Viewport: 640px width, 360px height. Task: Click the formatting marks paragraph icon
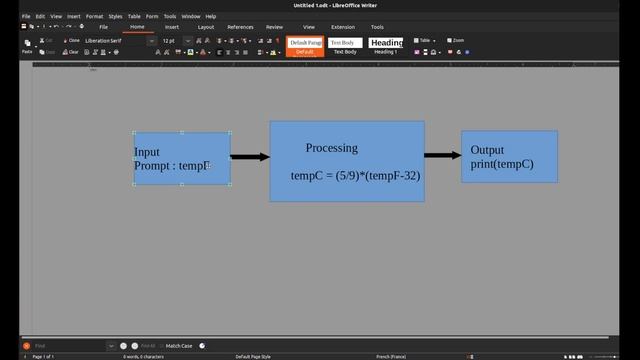click(x=278, y=41)
